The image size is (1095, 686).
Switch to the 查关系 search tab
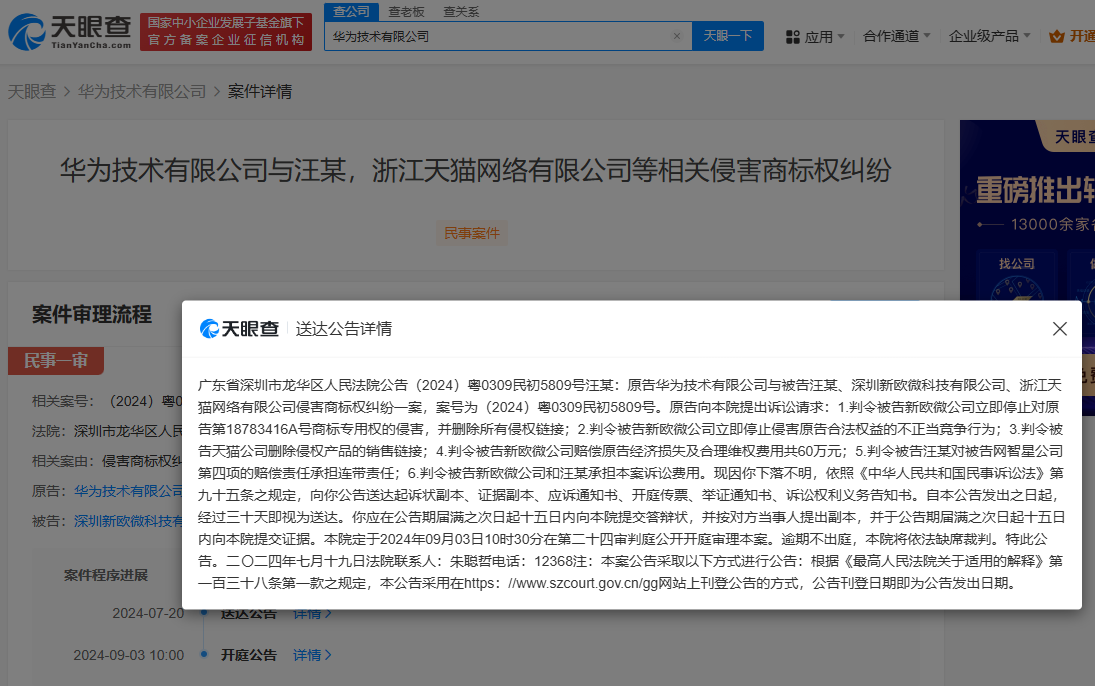click(x=462, y=12)
